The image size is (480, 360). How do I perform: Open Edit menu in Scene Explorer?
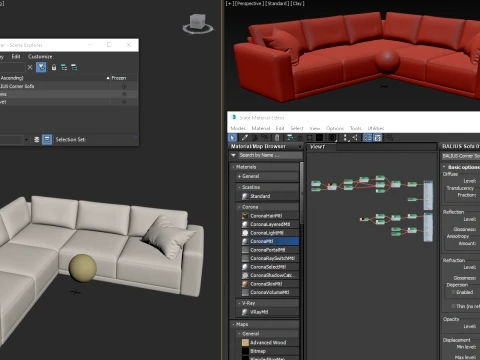(16, 56)
